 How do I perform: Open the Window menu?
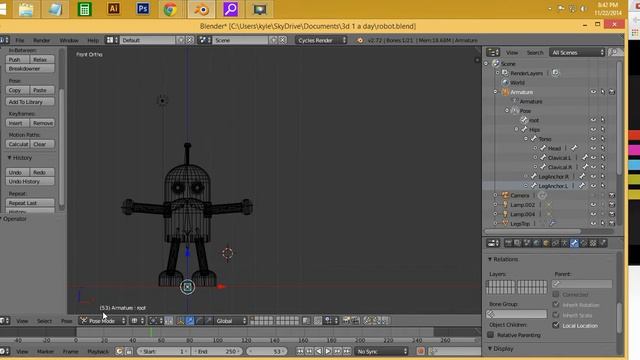[x=69, y=40]
